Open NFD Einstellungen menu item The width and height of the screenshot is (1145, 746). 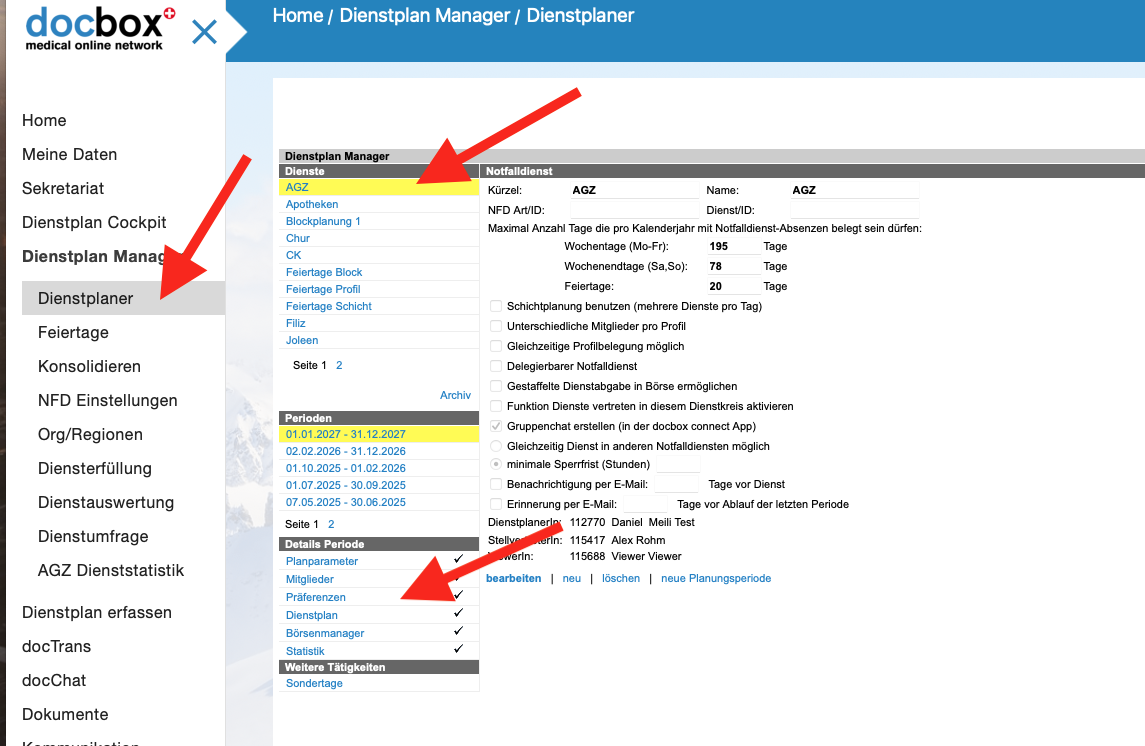pyautogui.click(x=107, y=400)
